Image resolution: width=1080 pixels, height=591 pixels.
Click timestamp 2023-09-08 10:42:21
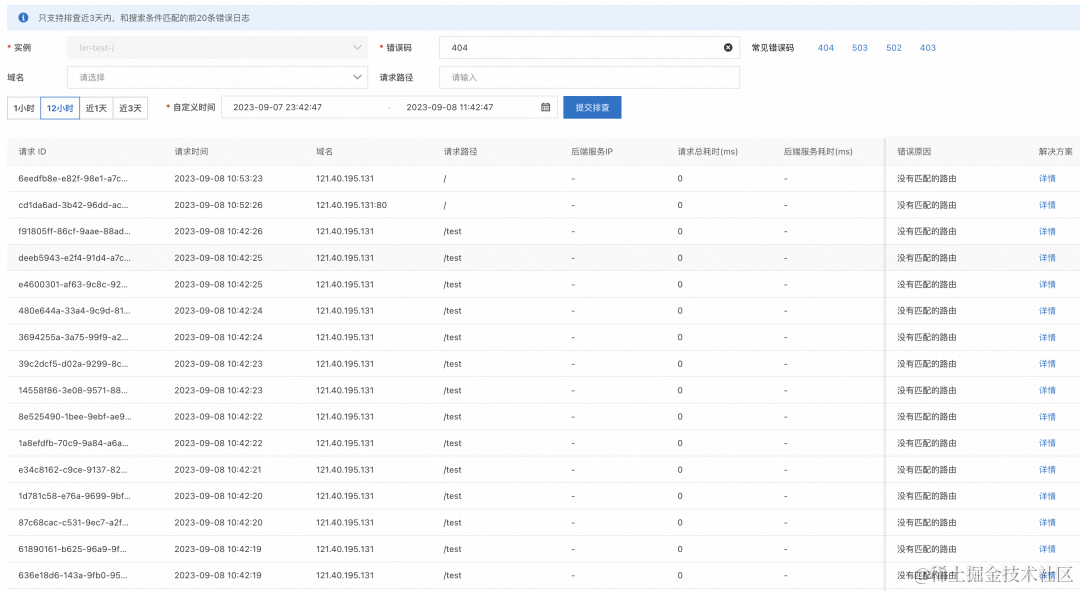[x=218, y=470]
